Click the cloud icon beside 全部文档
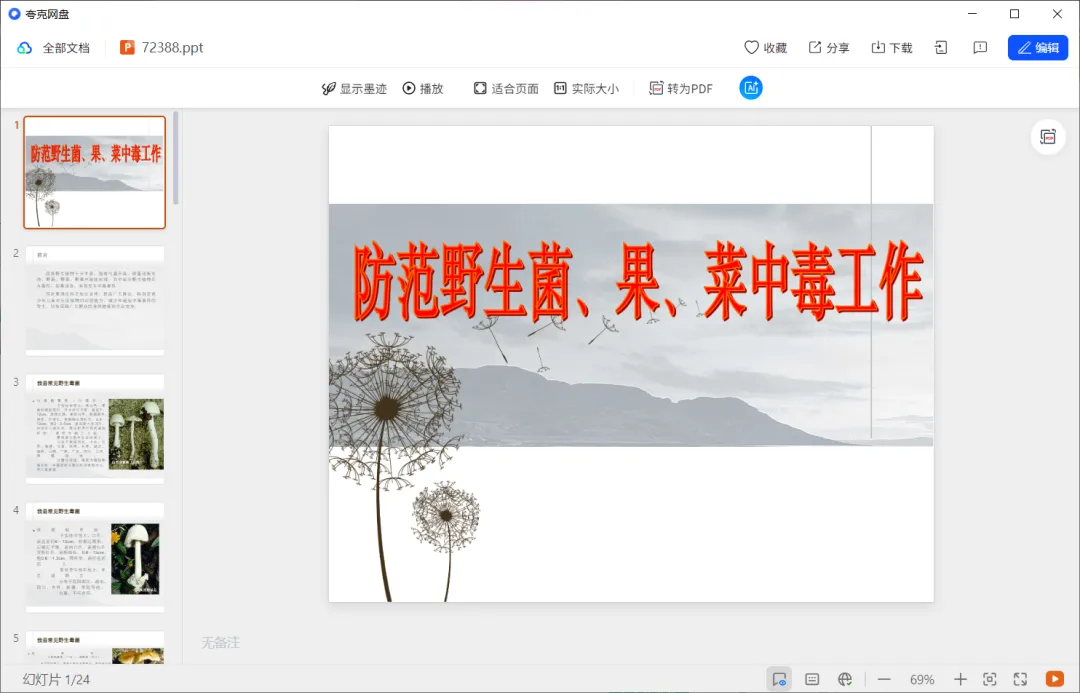The image size is (1080, 693). [x=25, y=48]
